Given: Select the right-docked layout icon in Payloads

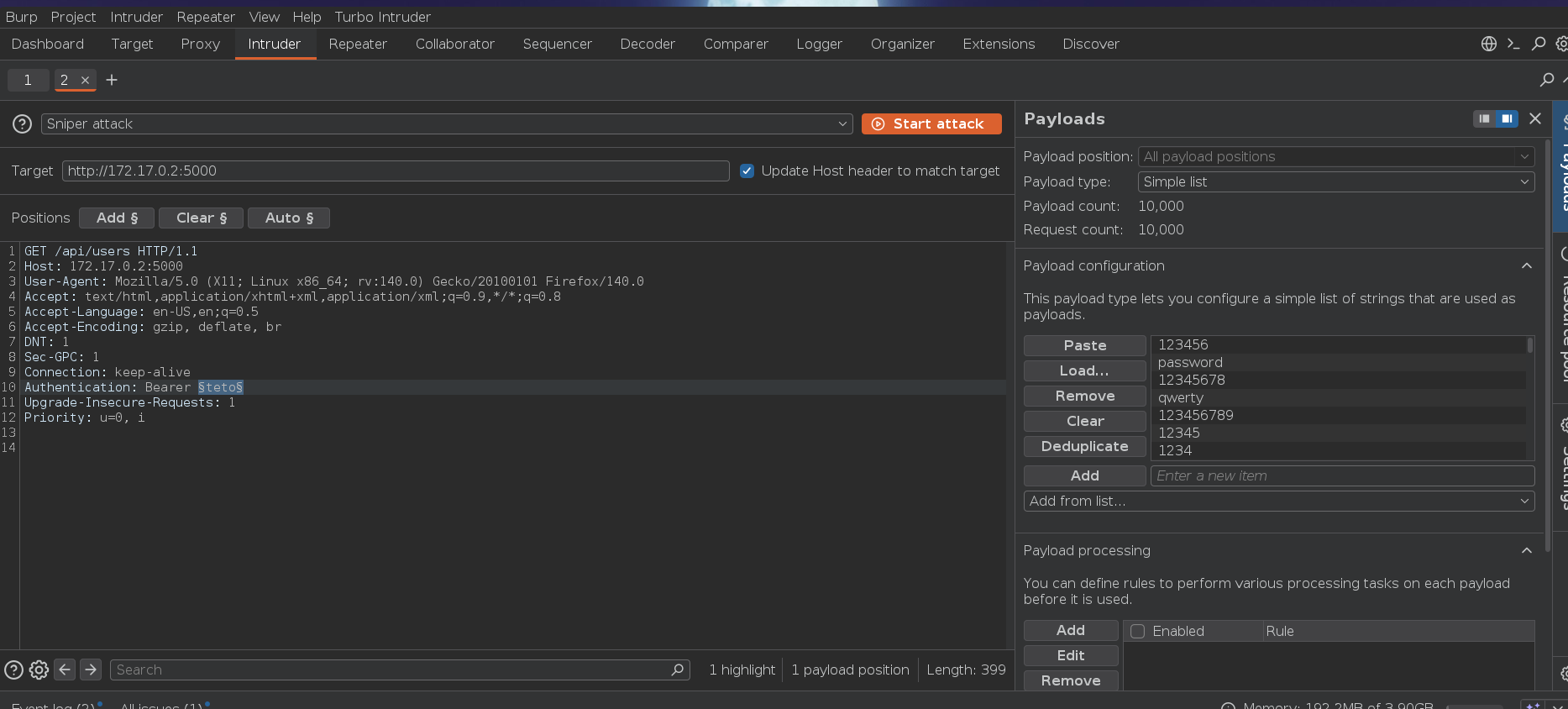Looking at the screenshot, I should coord(1508,118).
